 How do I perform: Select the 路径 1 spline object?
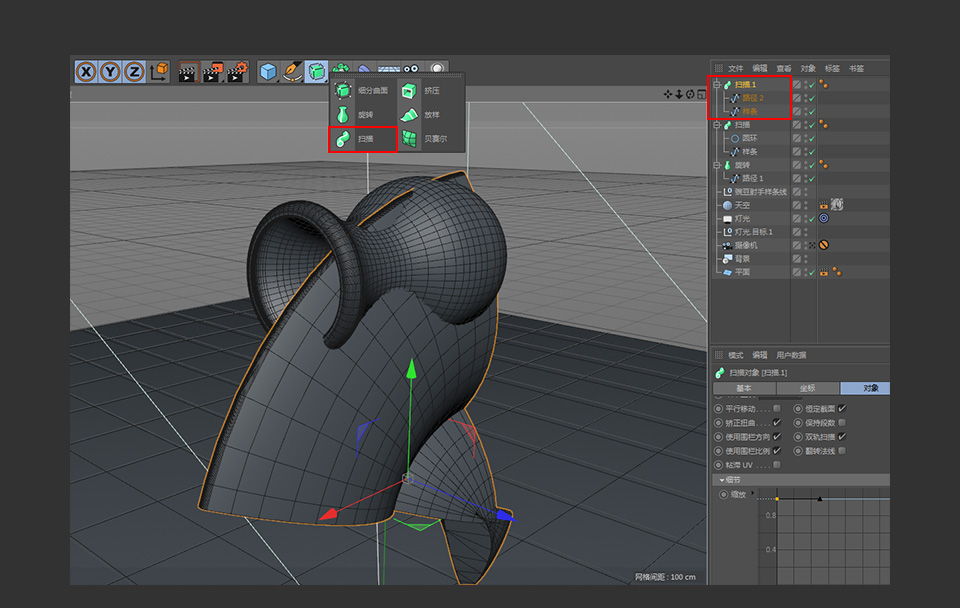[752, 179]
